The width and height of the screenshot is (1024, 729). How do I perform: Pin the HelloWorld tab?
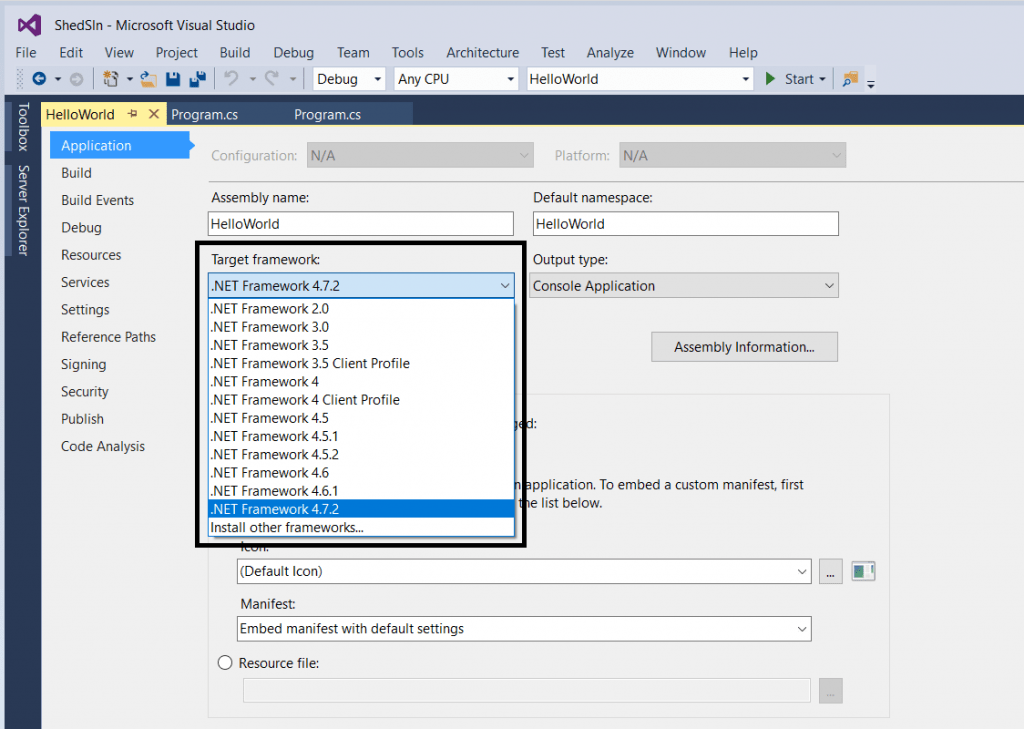[x=133, y=114]
